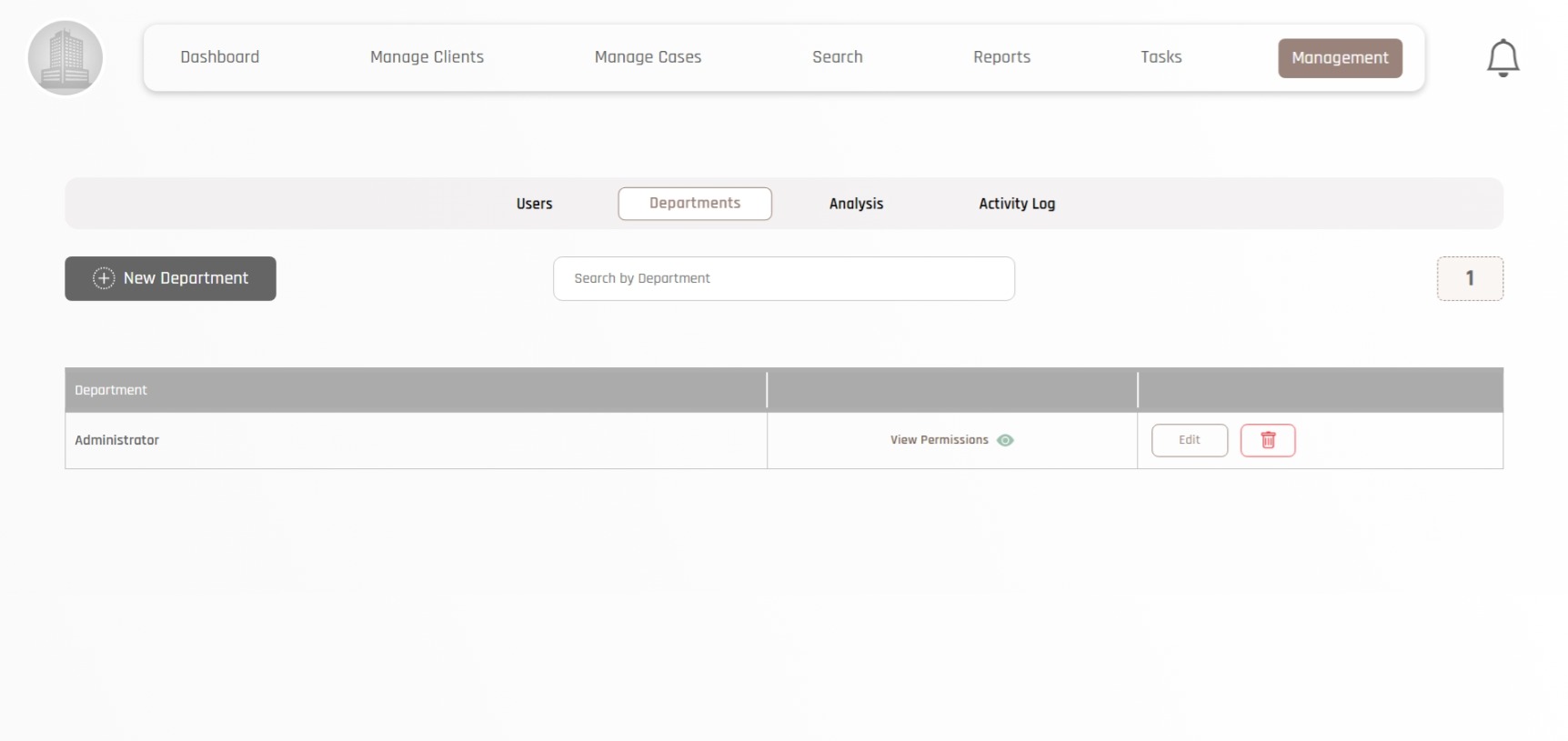The height and width of the screenshot is (741, 1568).
Task: Open the Activity Log tab
Action: point(1016,204)
